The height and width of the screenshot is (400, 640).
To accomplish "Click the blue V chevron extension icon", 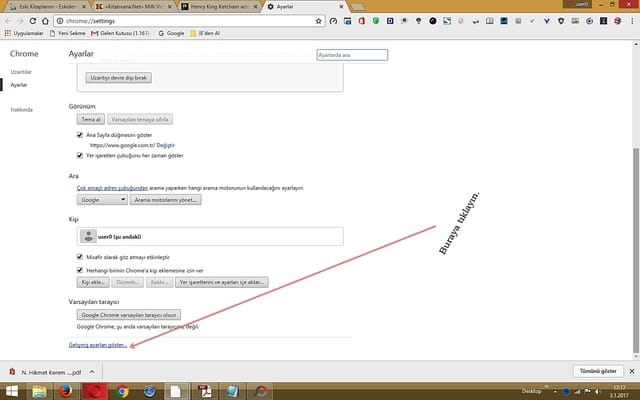I will (x=547, y=21).
